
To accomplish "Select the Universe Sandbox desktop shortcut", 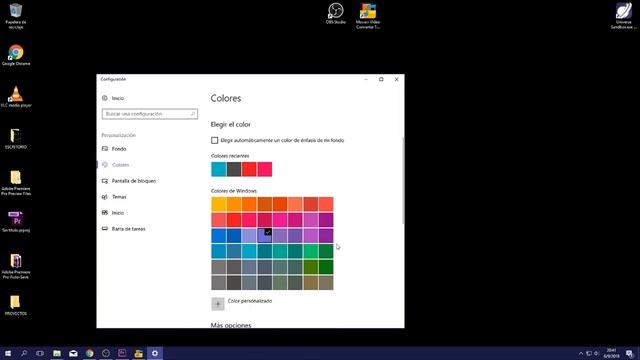I will (x=624, y=16).
